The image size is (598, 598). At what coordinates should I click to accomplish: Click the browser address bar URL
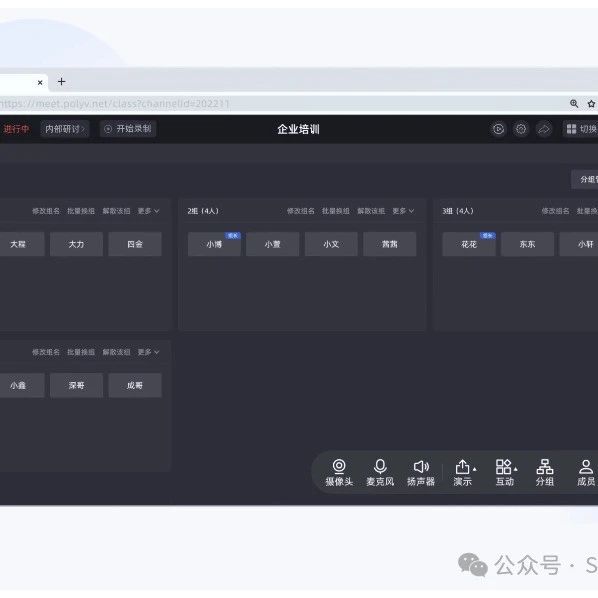pos(114,104)
